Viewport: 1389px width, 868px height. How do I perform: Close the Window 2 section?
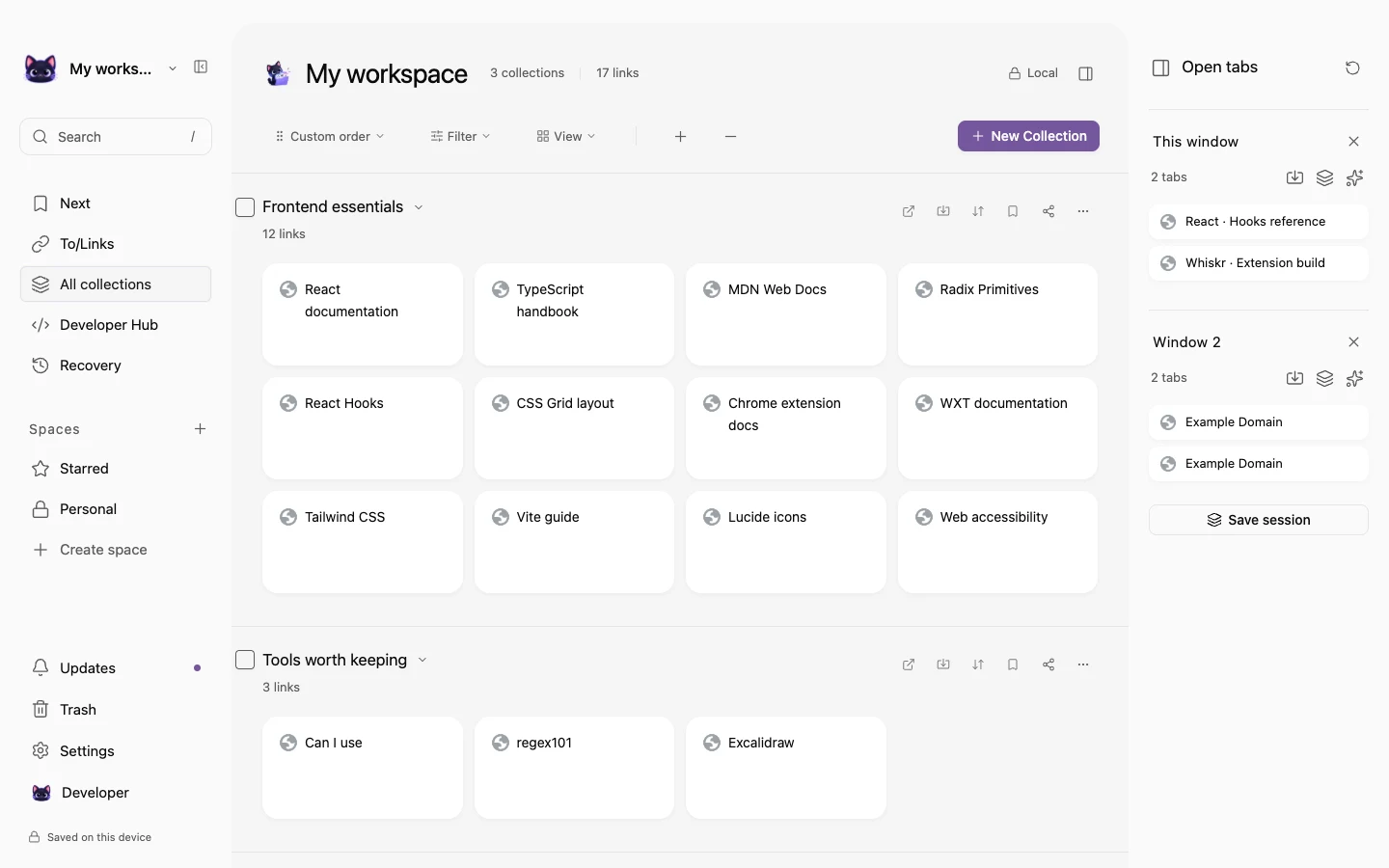click(1353, 342)
